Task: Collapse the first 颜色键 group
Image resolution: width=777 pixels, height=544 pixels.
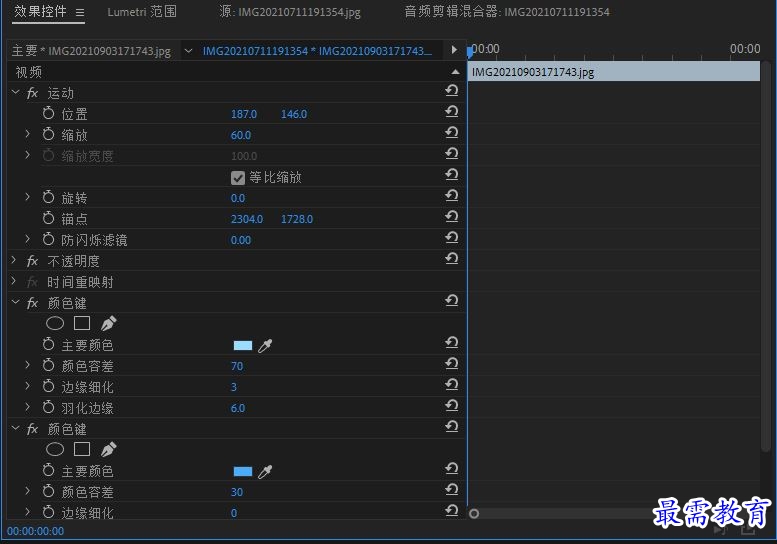Action: coord(15,302)
